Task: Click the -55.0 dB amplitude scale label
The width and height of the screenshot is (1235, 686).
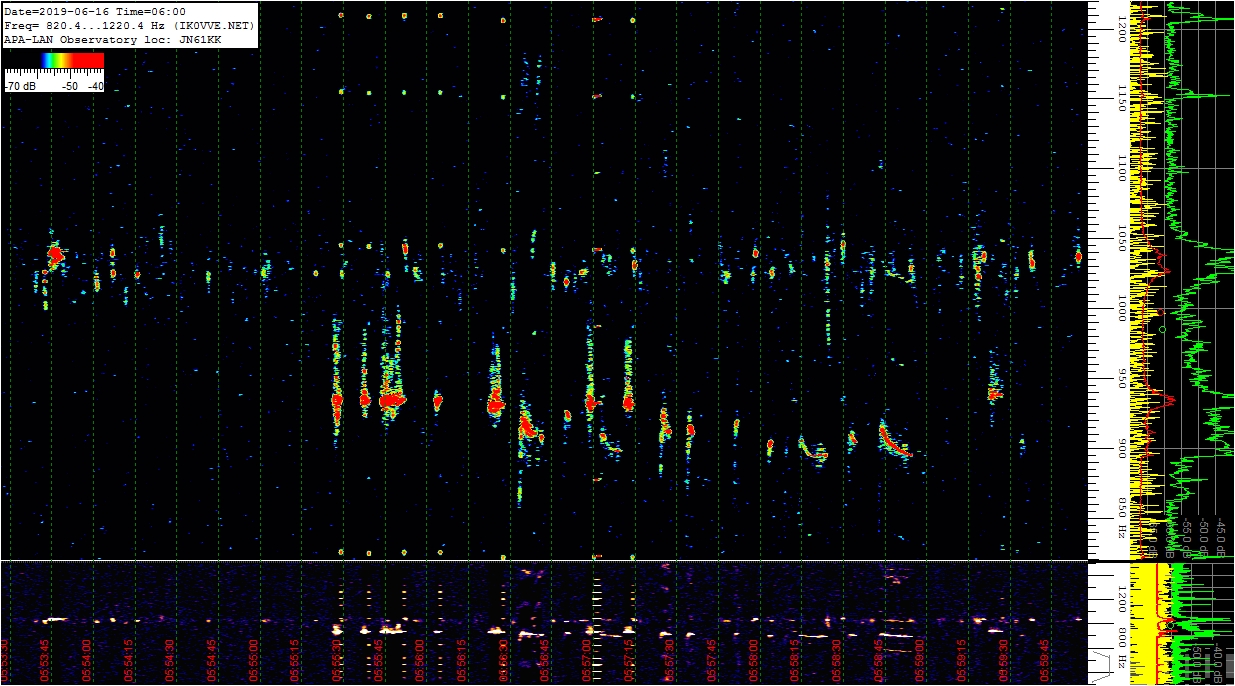Action: 1185,536
